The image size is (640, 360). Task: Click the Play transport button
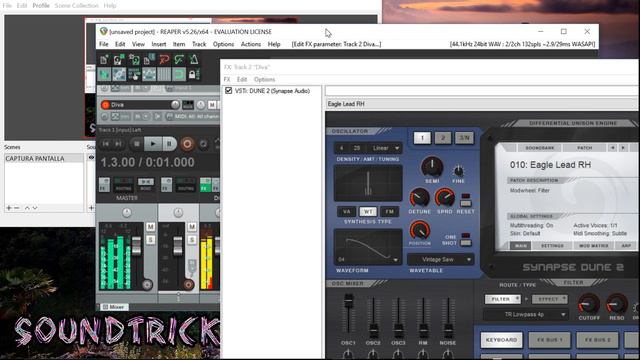point(153,144)
